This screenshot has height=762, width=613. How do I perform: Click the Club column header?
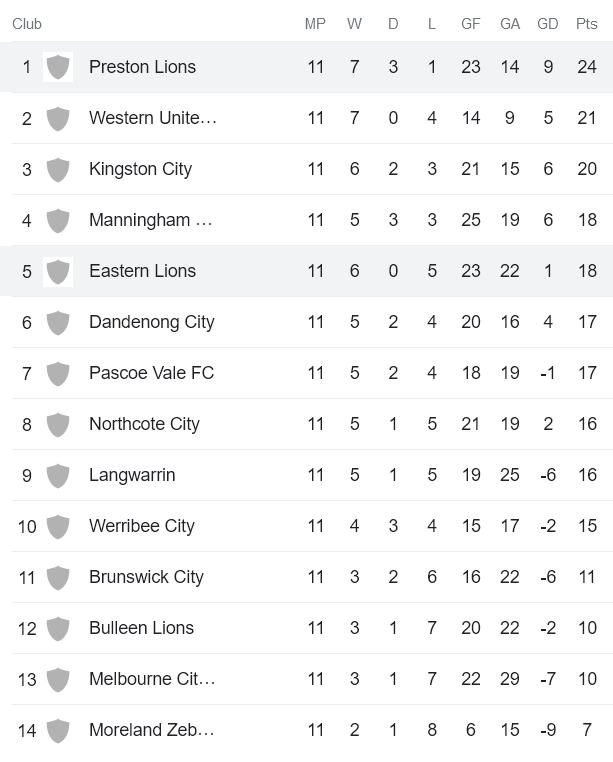coord(27,24)
